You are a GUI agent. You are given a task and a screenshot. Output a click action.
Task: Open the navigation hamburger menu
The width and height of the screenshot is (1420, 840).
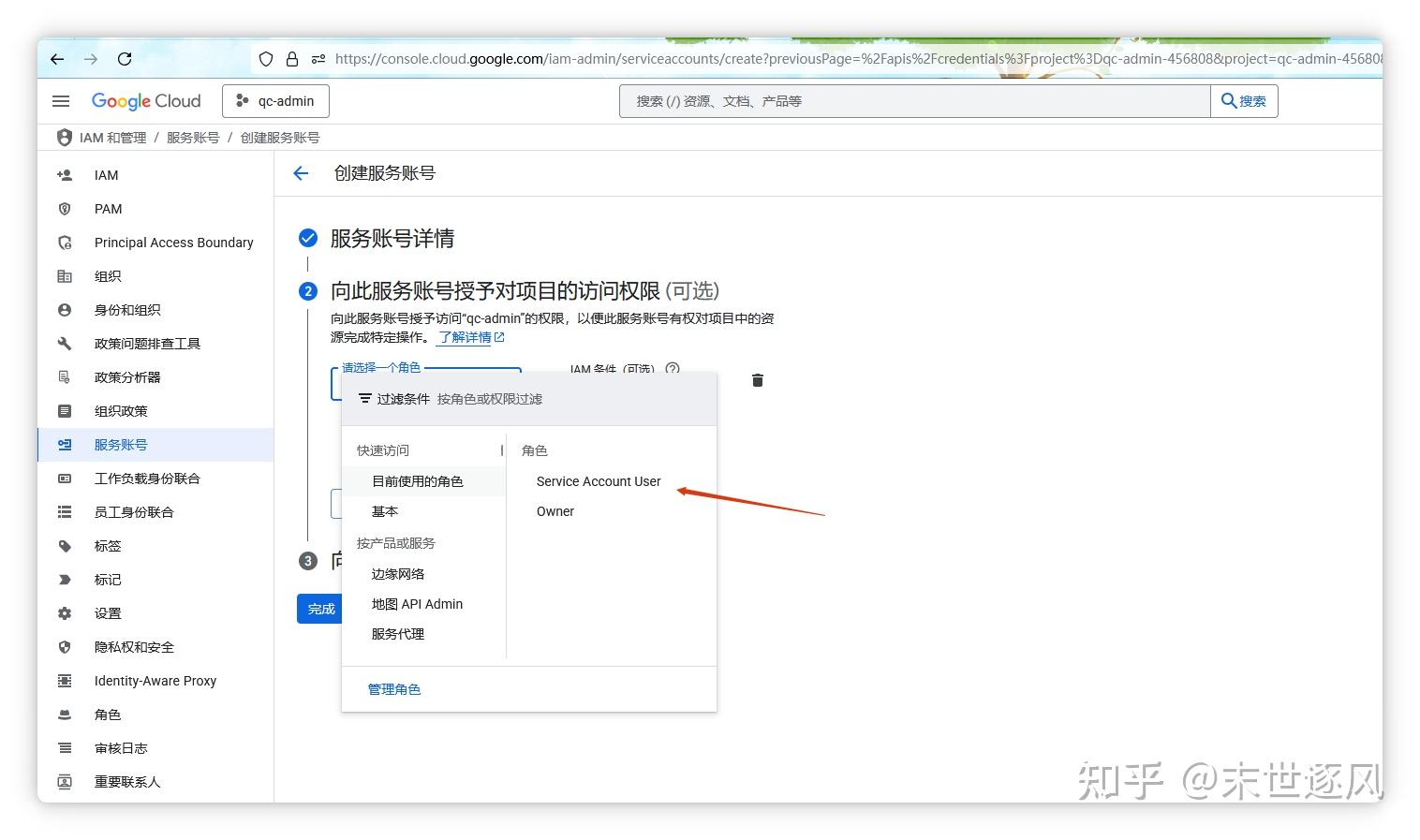click(x=61, y=101)
